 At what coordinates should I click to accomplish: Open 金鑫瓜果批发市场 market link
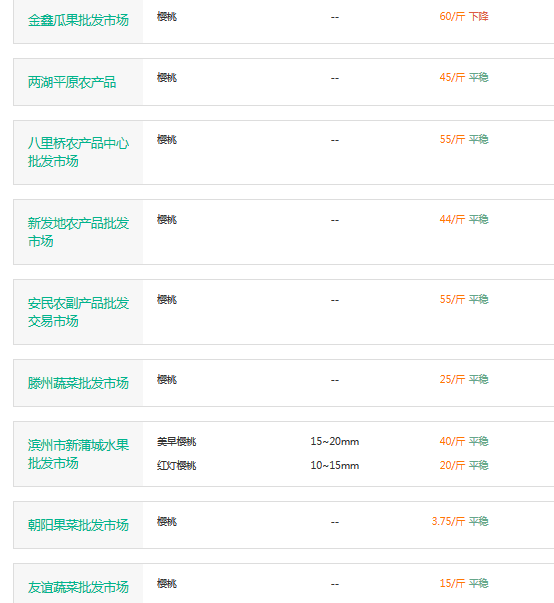(78, 20)
